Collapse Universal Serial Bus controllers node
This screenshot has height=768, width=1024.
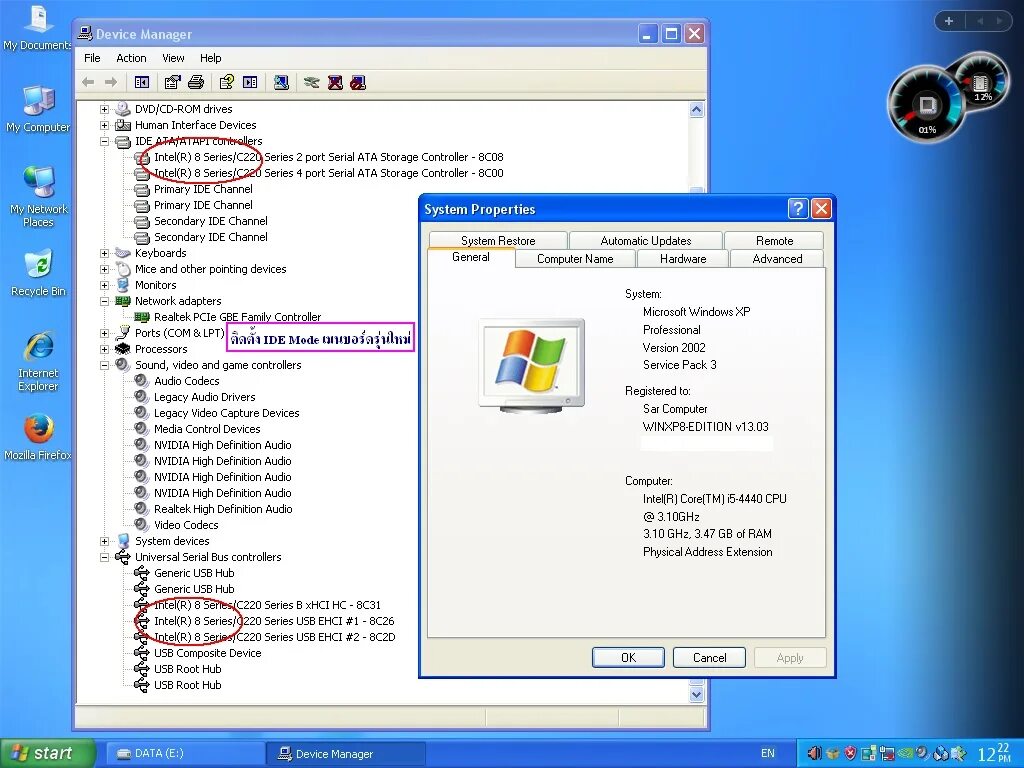104,557
